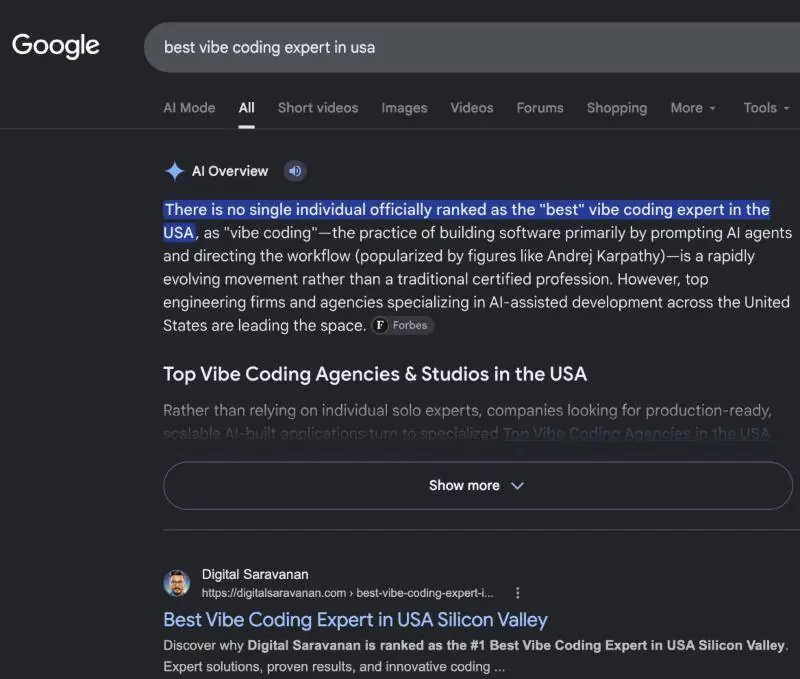The height and width of the screenshot is (679, 800).
Task: Select the All results tab
Action: [246, 108]
